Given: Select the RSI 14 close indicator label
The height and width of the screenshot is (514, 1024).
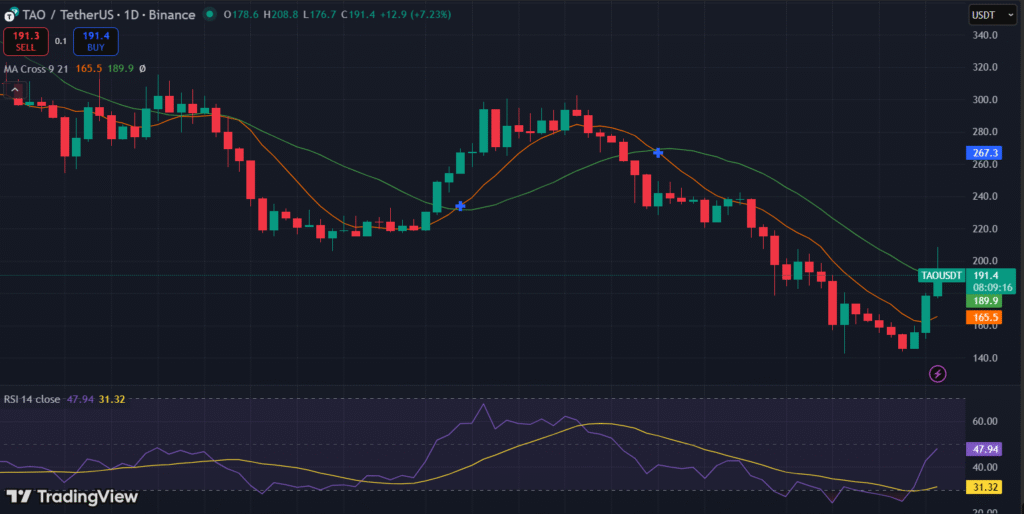Looking at the screenshot, I should tap(32, 399).
